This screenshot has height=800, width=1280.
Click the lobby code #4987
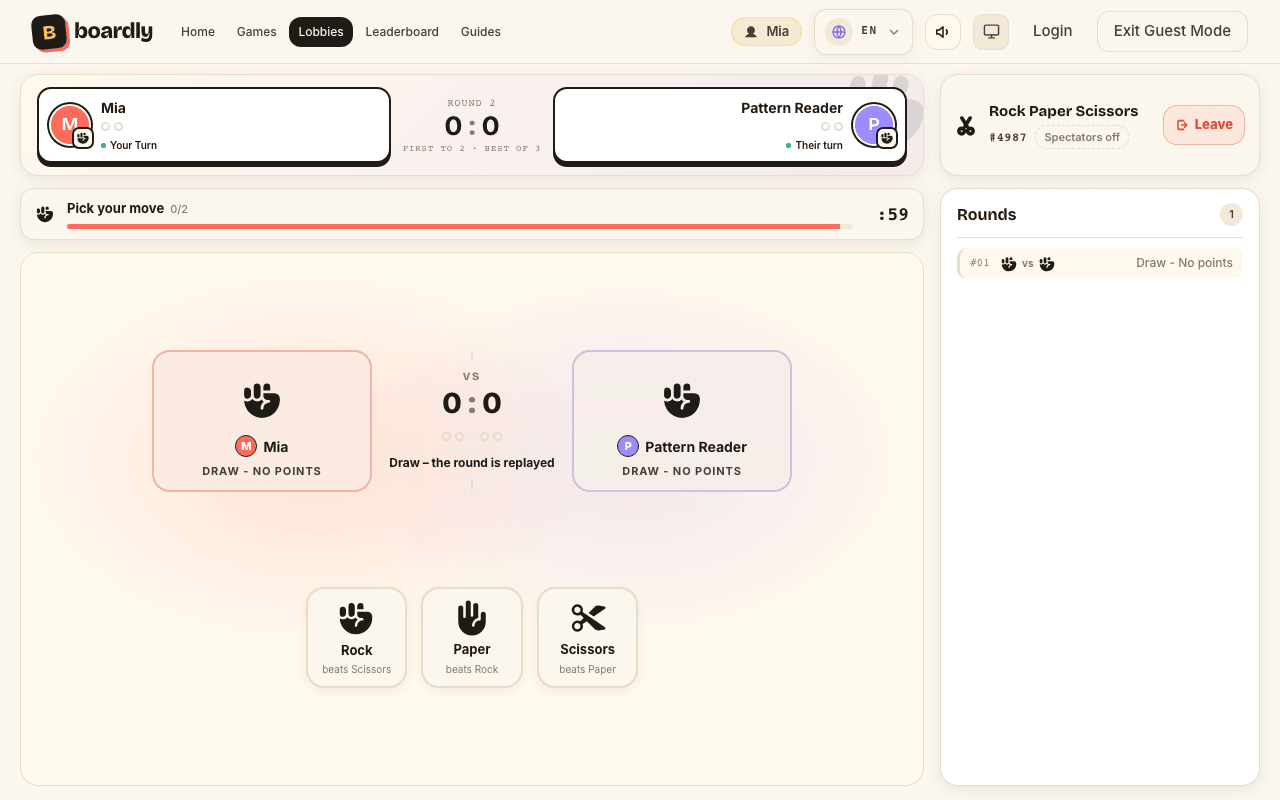[1008, 138]
